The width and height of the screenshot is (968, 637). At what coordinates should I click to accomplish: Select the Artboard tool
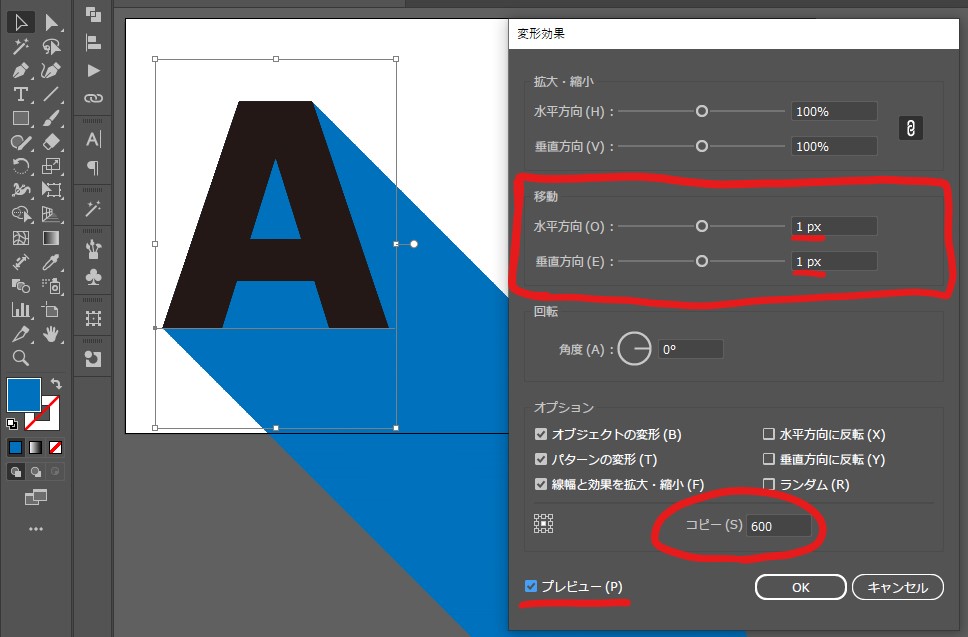click(51, 310)
